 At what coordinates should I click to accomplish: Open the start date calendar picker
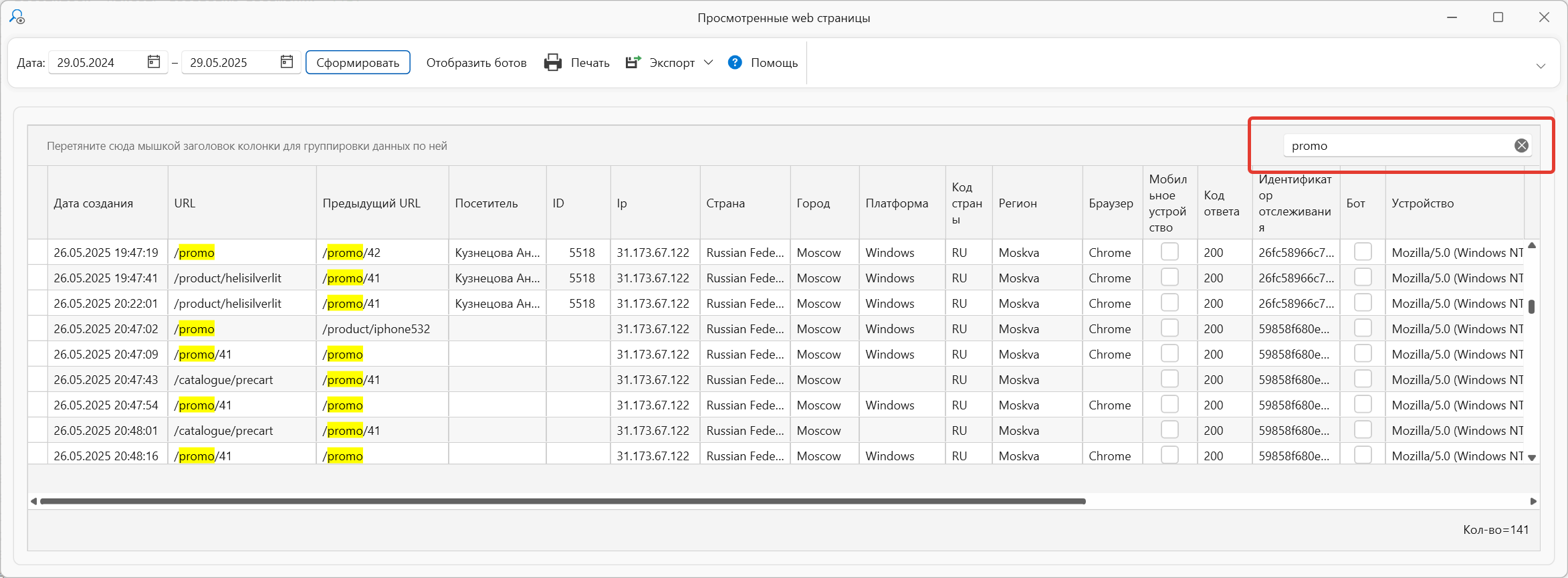point(154,62)
